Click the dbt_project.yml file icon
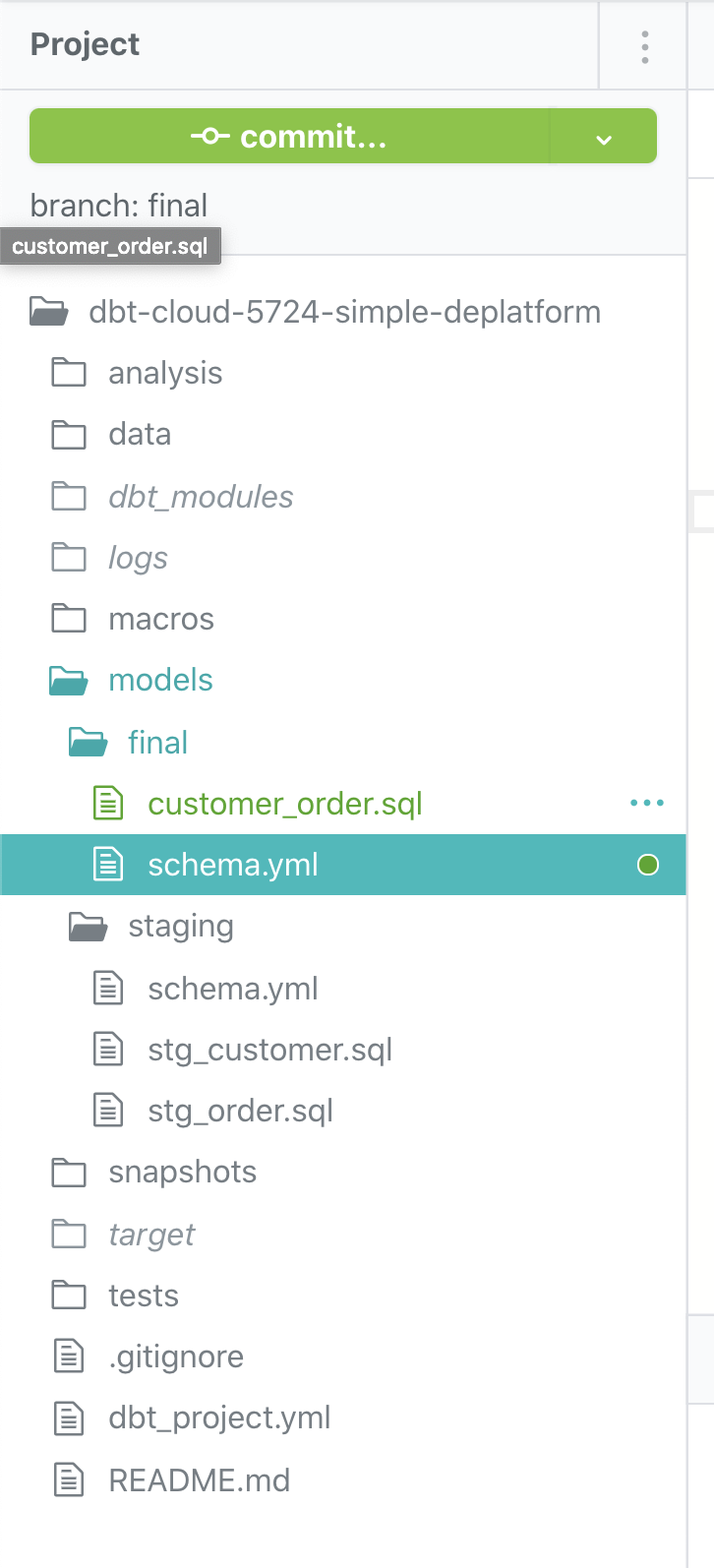 point(68,1418)
